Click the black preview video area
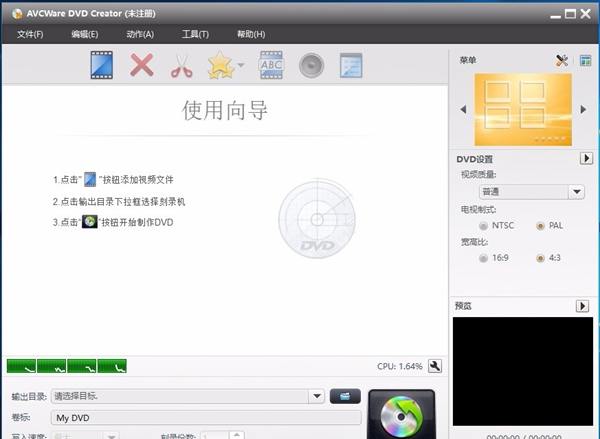 (523, 371)
